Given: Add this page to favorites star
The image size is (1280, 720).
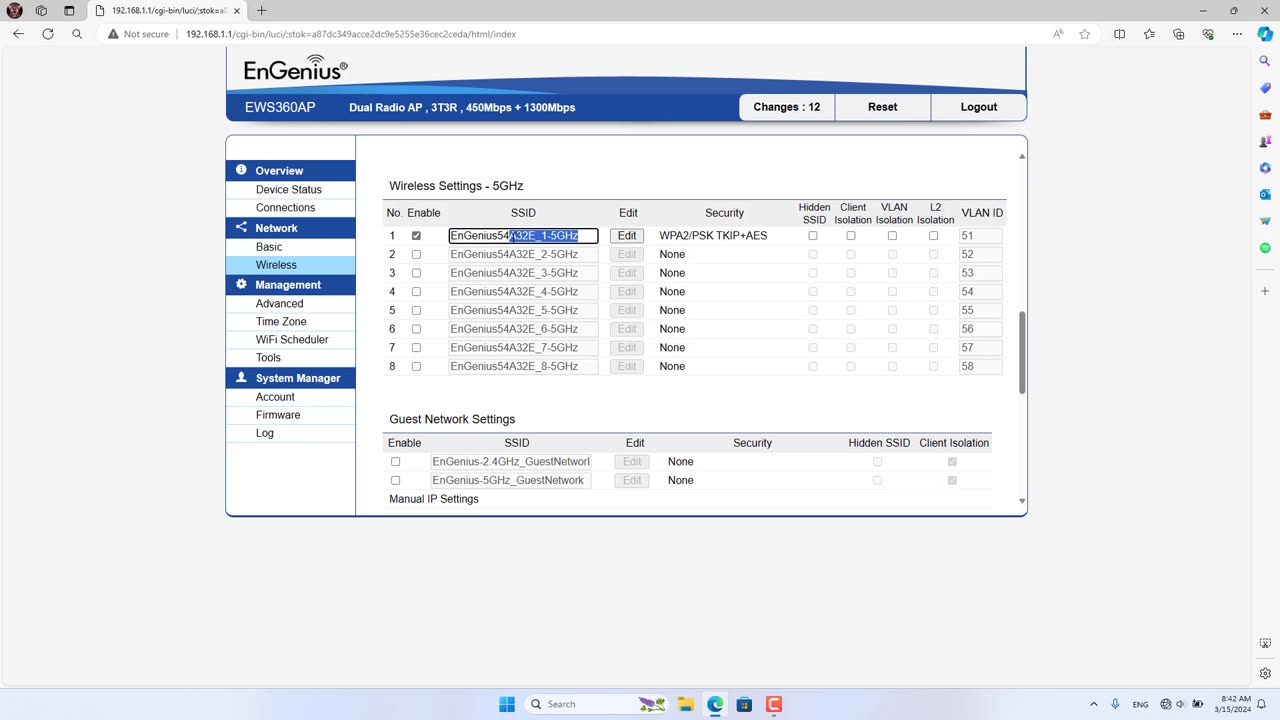Looking at the screenshot, I should (x=1085, y=34).
